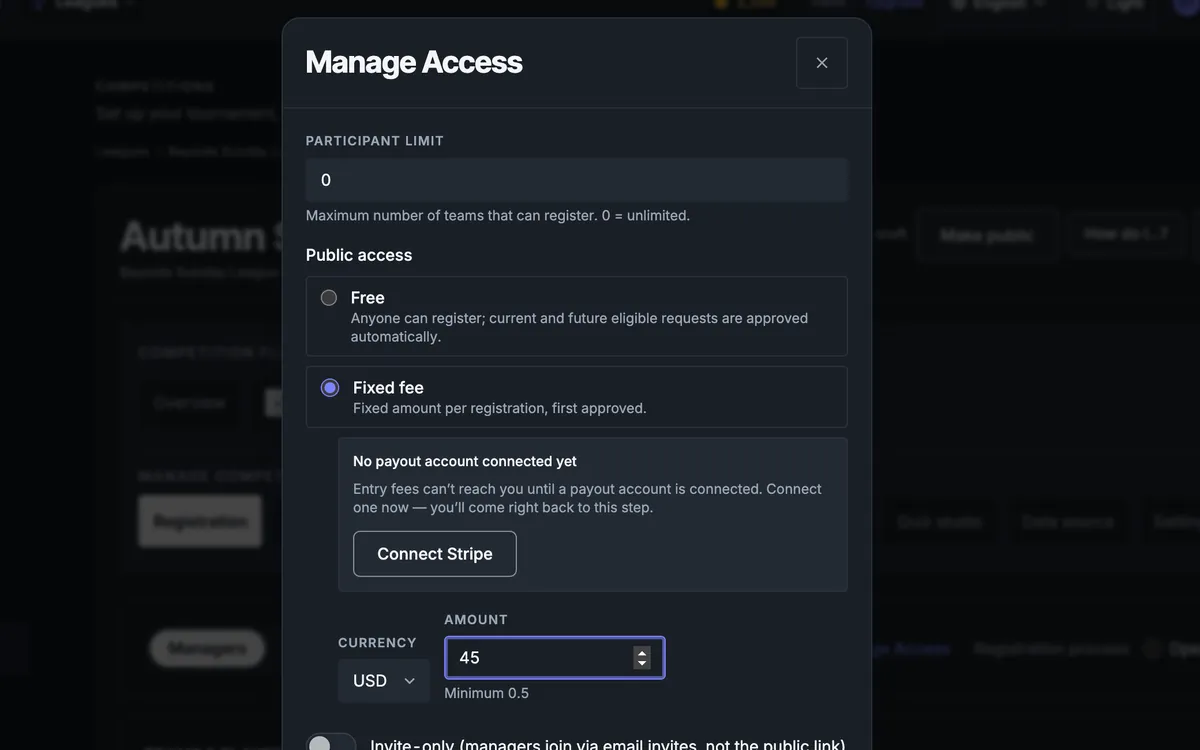Image resolution: width=1200 pixels, height=750 pixels.
Task: Decrease amount using stepper down arrow
Action: click(642, 664)
